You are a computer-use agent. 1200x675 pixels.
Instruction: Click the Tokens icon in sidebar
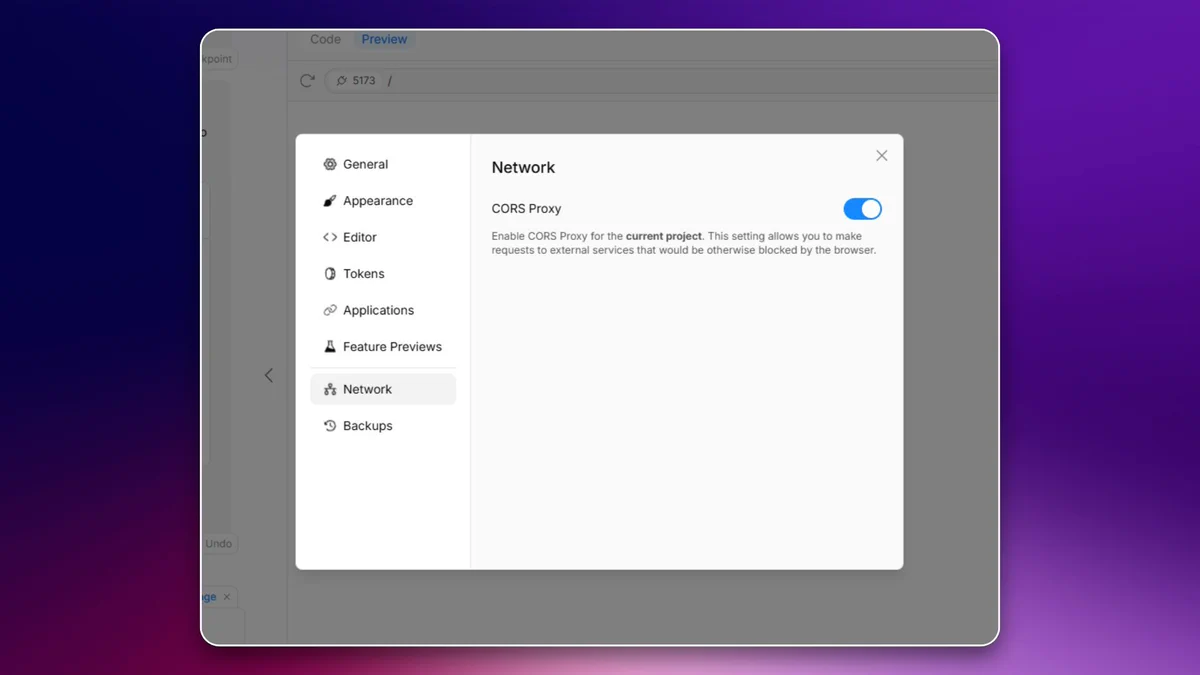tap(330, 274)
